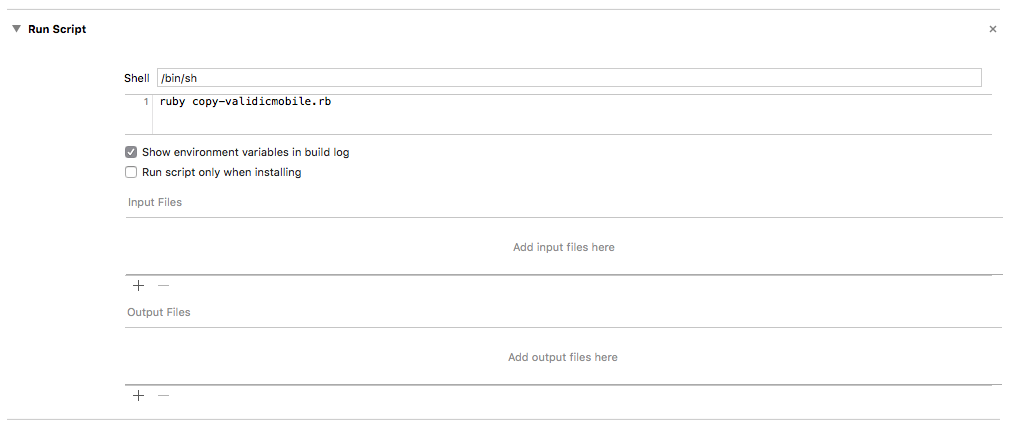
Task: Collapse the Run Script disclosure triangle
Action: coord(16,29)
